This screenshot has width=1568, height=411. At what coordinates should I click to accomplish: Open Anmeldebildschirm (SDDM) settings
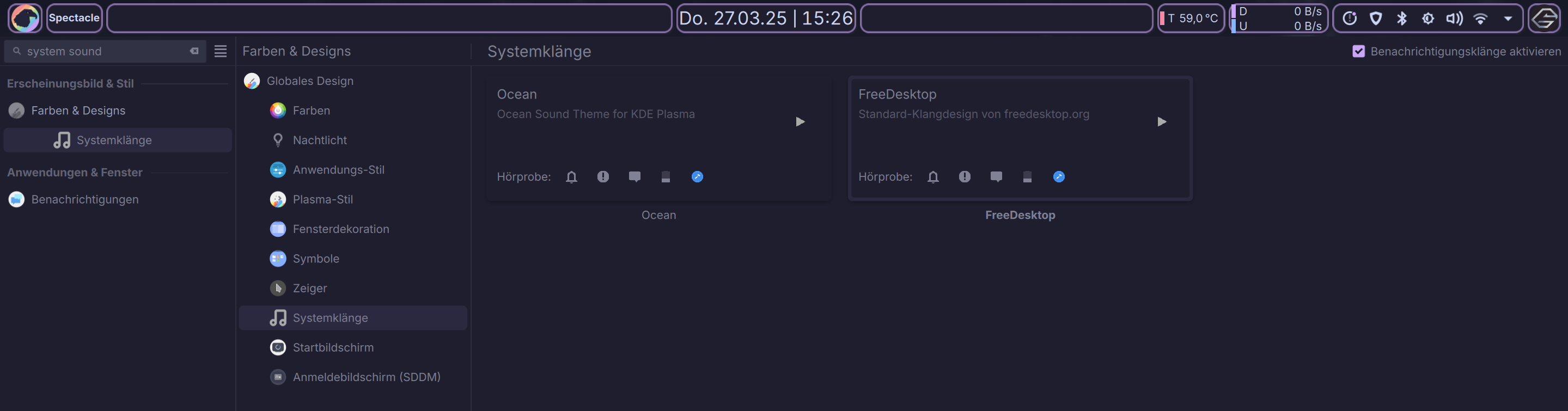[353, 377]
